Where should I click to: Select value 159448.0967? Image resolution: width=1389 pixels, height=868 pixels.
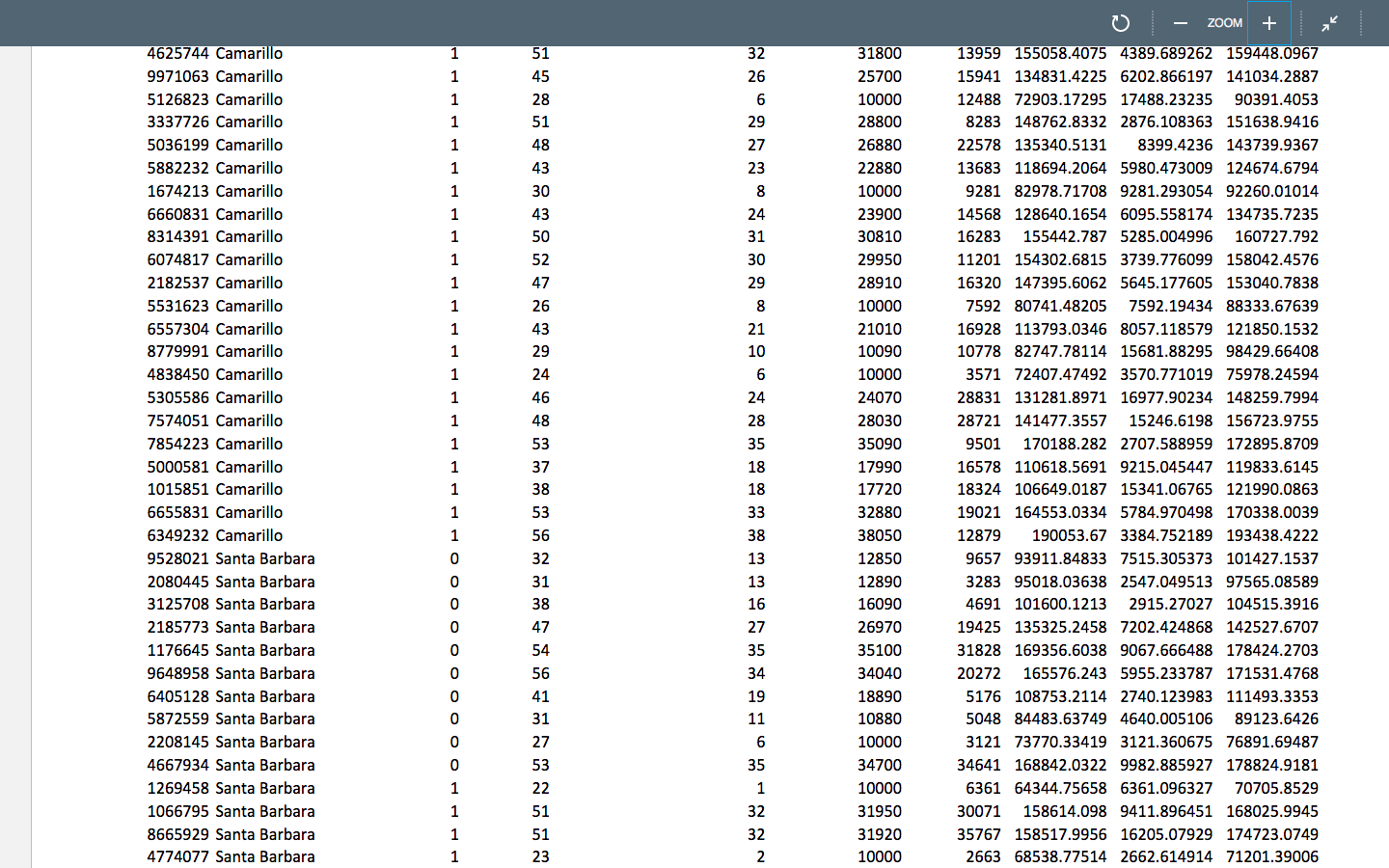[x=1271, y=53]
